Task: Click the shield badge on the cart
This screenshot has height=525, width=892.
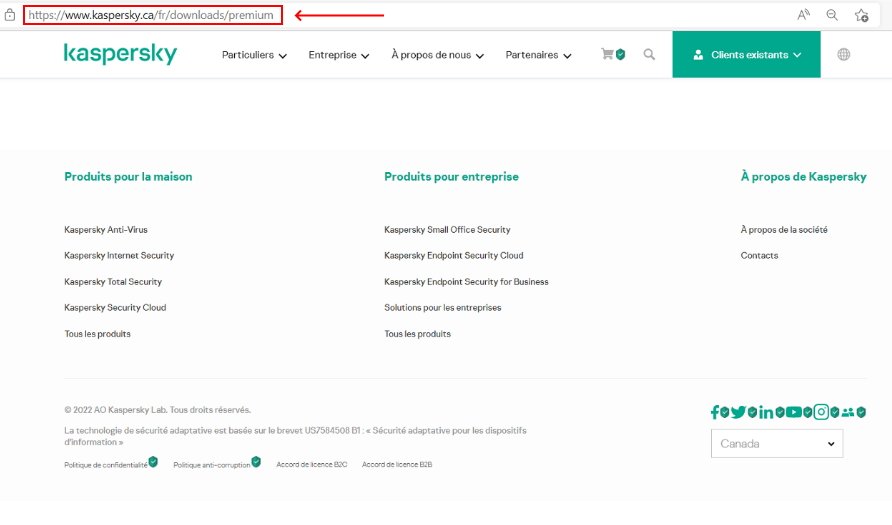Action: (621, 55)
